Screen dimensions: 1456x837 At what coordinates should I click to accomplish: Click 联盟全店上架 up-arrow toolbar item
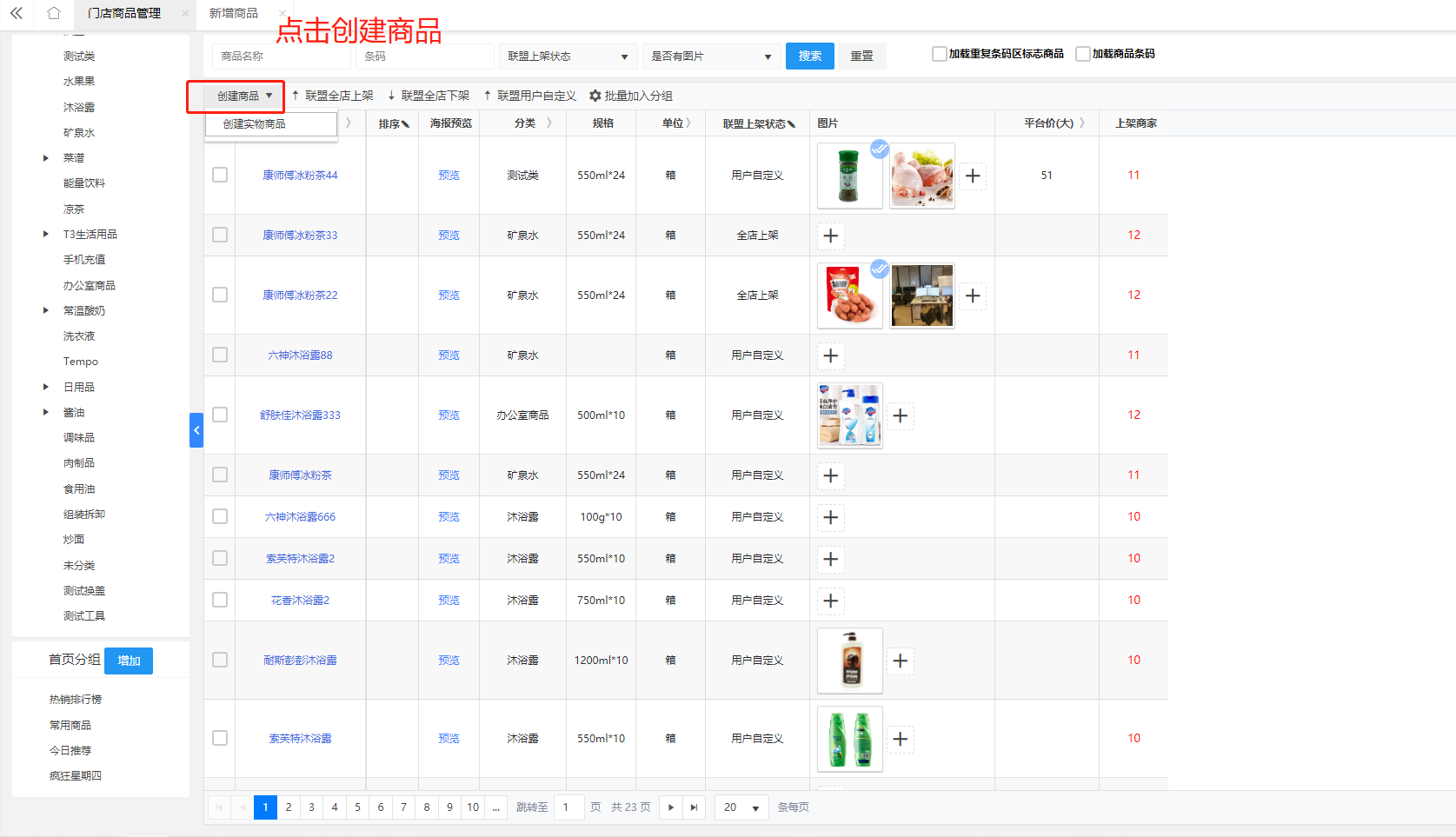click(x=332, y=96)
